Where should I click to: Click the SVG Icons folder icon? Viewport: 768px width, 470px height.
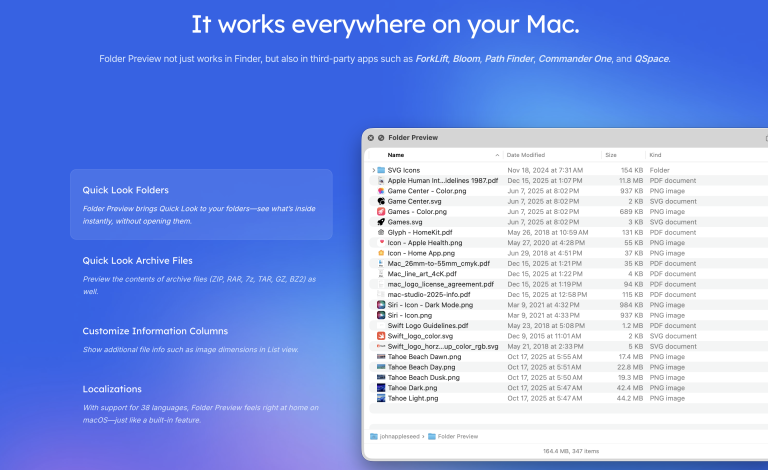click(x=381, y=170)
